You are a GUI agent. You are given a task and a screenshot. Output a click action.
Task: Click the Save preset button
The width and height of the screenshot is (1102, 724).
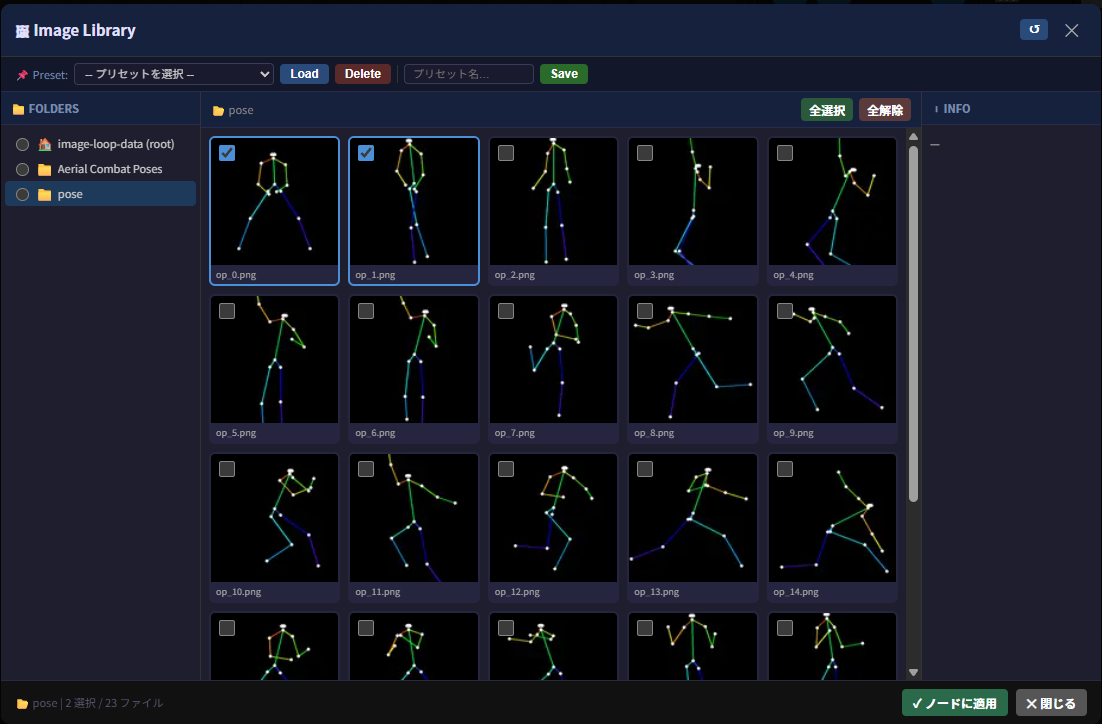564,74
